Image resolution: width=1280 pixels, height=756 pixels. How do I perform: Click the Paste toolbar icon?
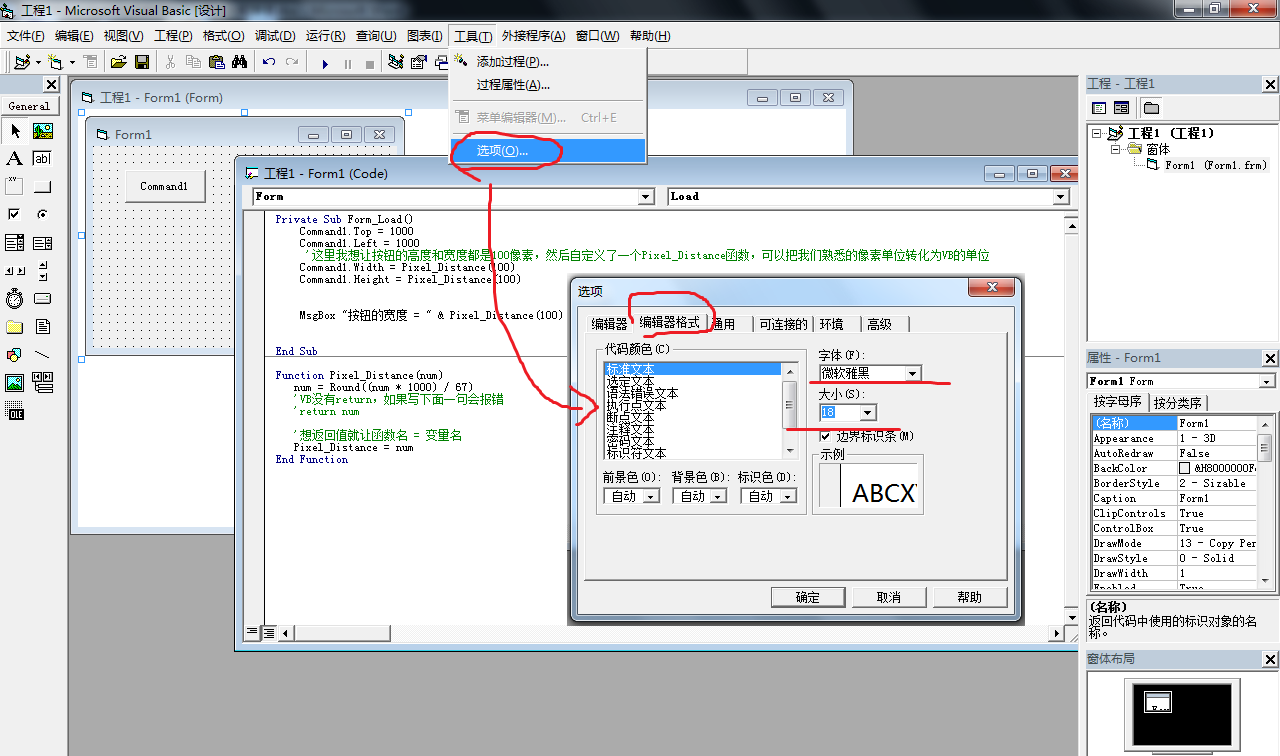click(x=216, y=62)
